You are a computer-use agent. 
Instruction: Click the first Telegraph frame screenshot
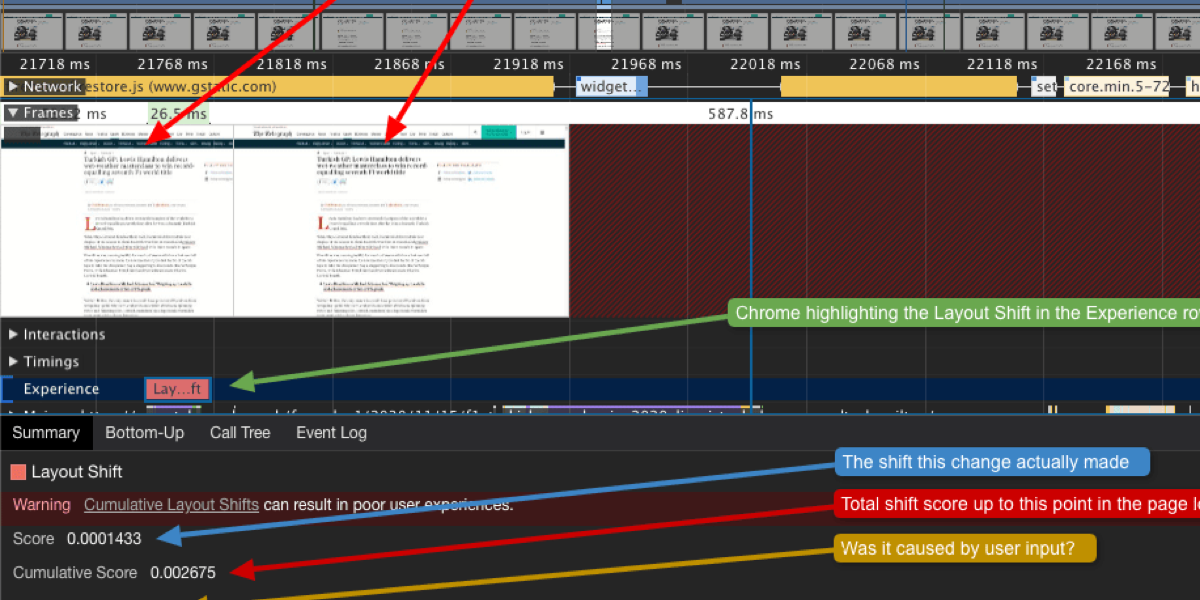pos(117,220)
